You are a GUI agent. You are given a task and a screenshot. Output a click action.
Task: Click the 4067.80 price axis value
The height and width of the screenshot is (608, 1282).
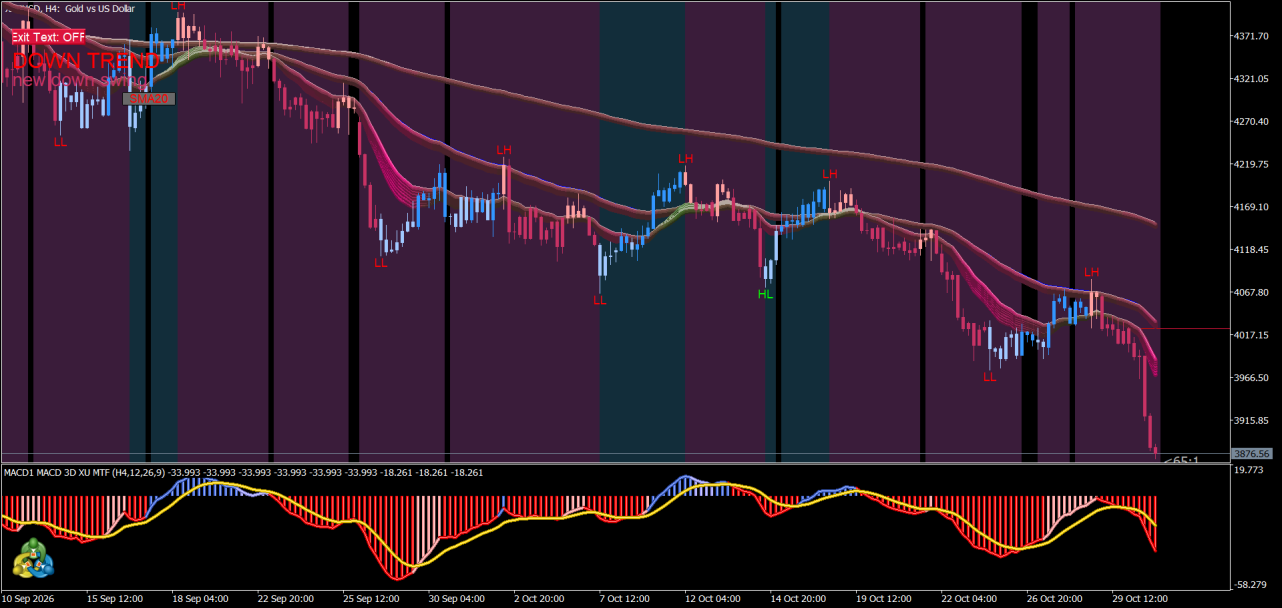point(1251,292)
